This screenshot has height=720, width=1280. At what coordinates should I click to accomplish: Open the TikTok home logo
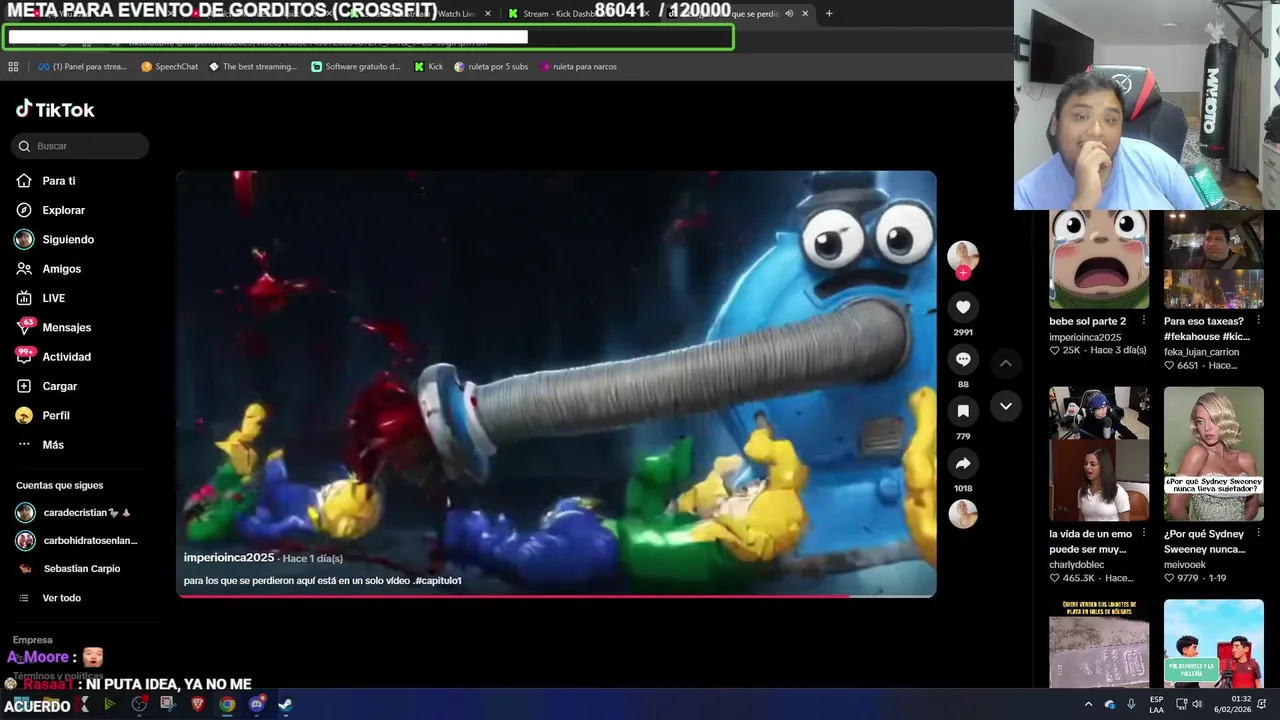[55, 109]
